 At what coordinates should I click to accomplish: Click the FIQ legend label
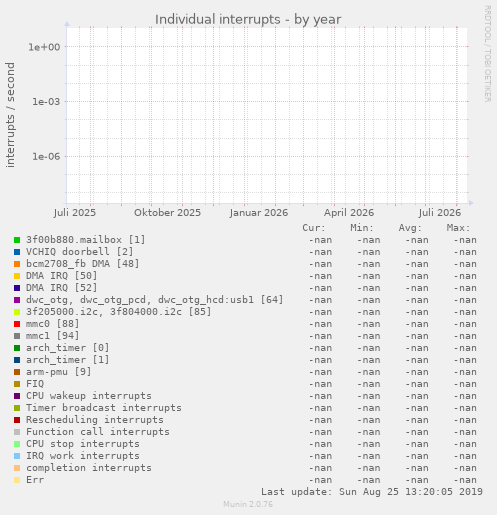click(35, 384)
